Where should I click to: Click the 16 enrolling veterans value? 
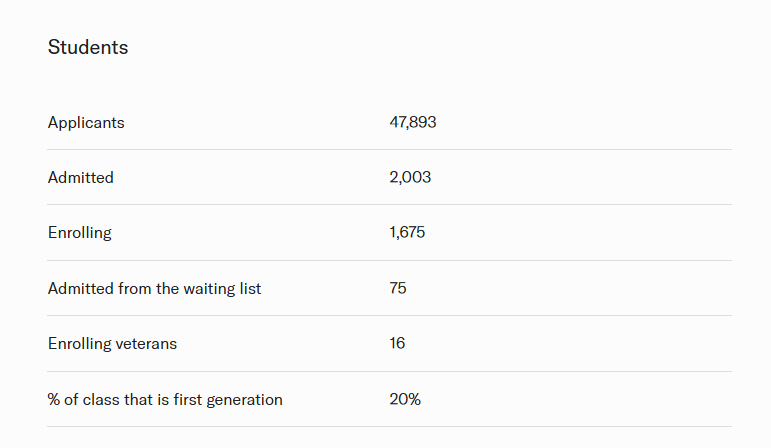(397, 344)
